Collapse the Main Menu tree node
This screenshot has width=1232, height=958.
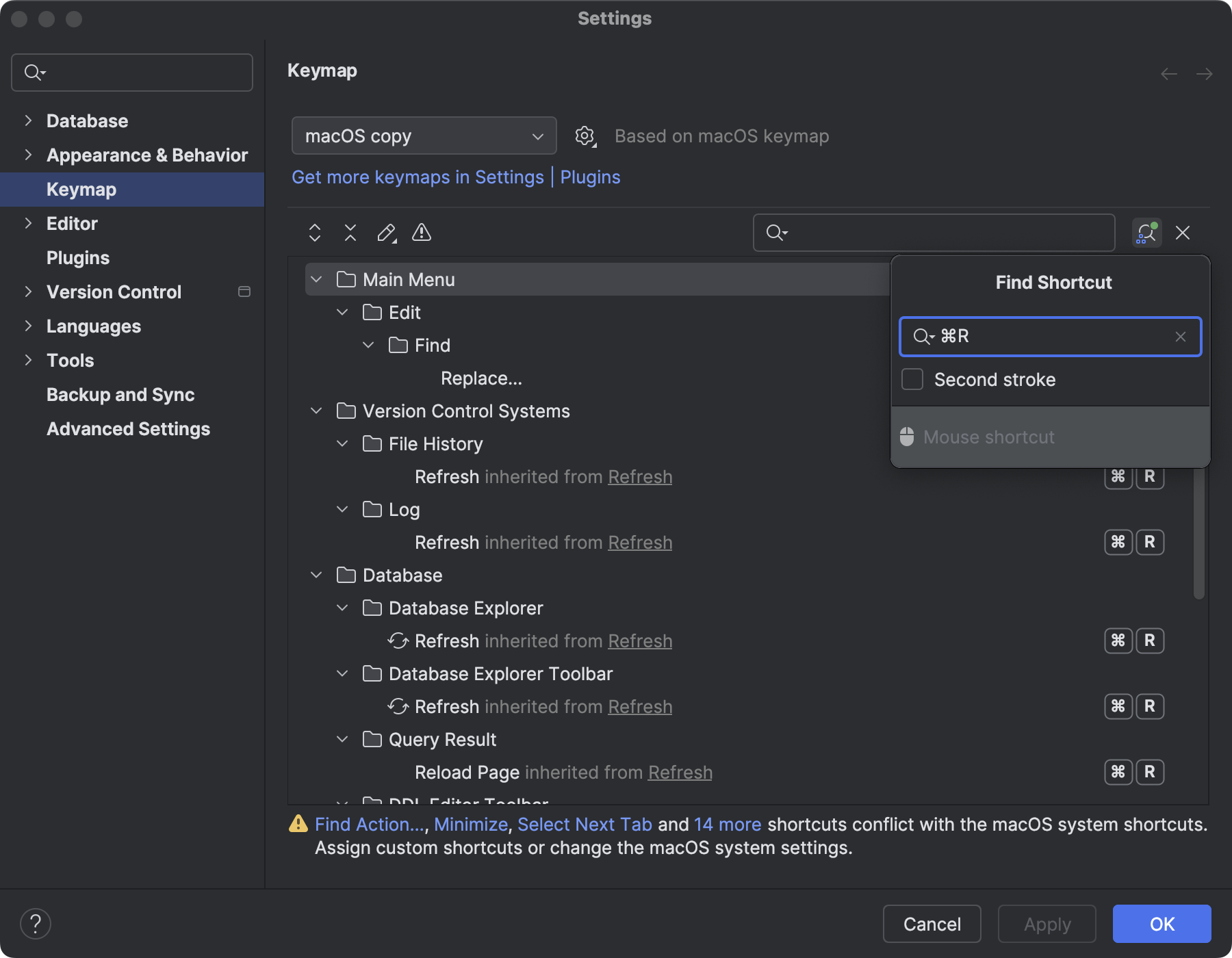316,279
